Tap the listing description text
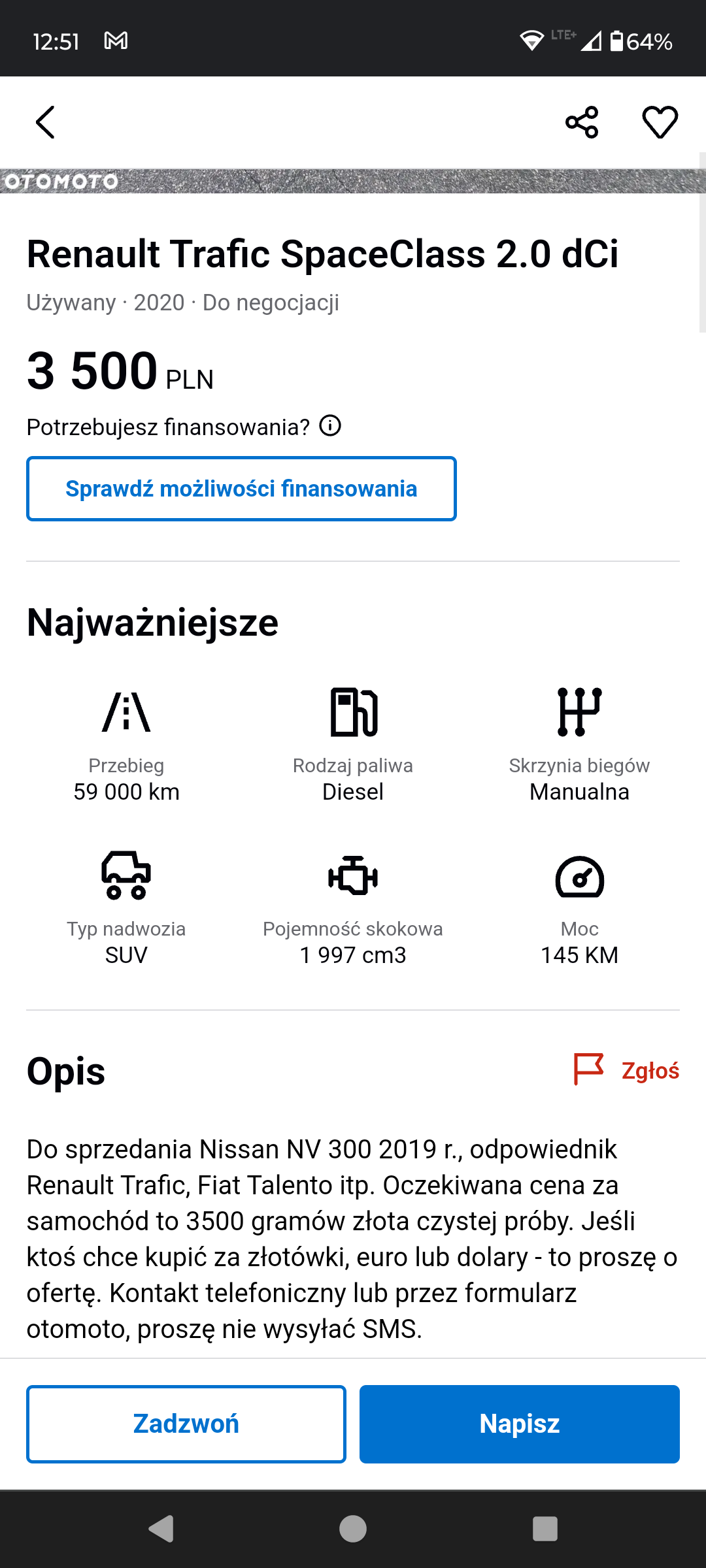Screen dimensions: 706x1568 pos(352,1238)
